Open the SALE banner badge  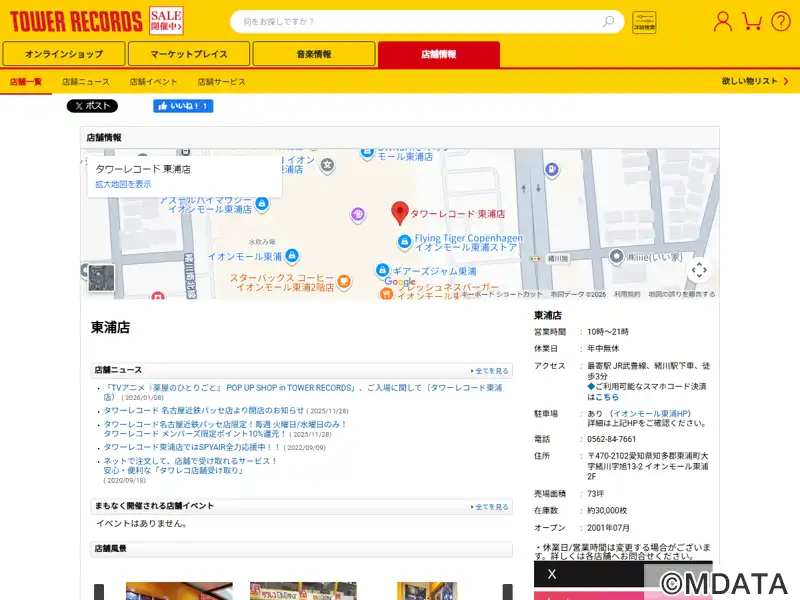click(166, 21)
